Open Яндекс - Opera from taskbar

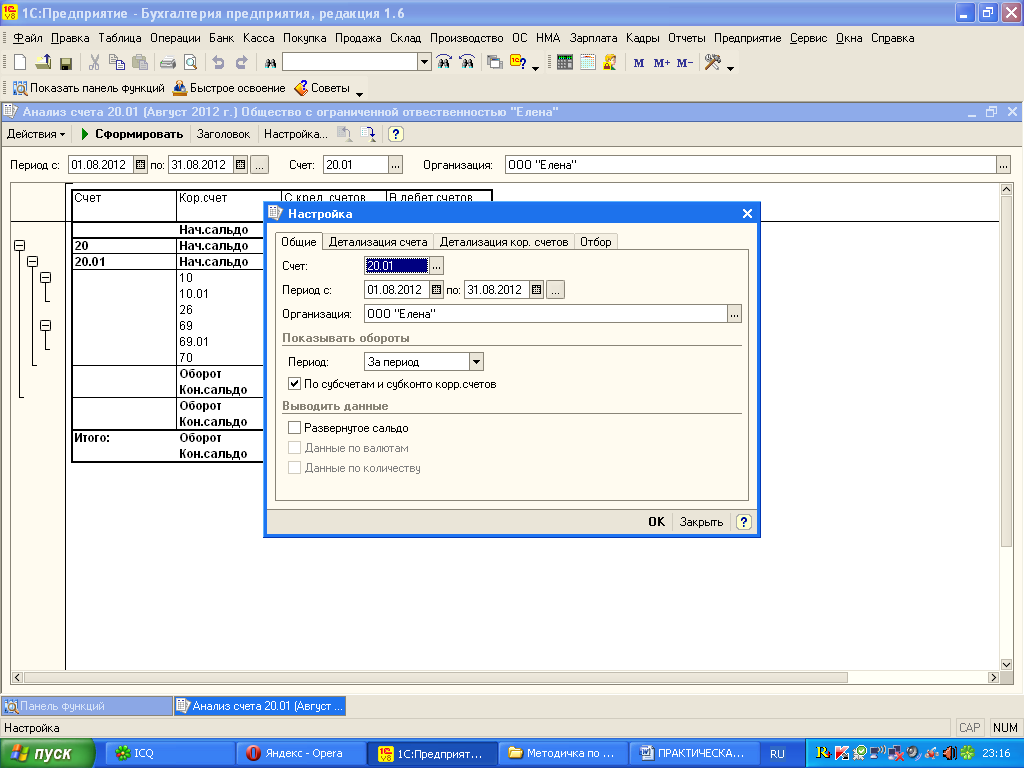[x=300, y=753]
